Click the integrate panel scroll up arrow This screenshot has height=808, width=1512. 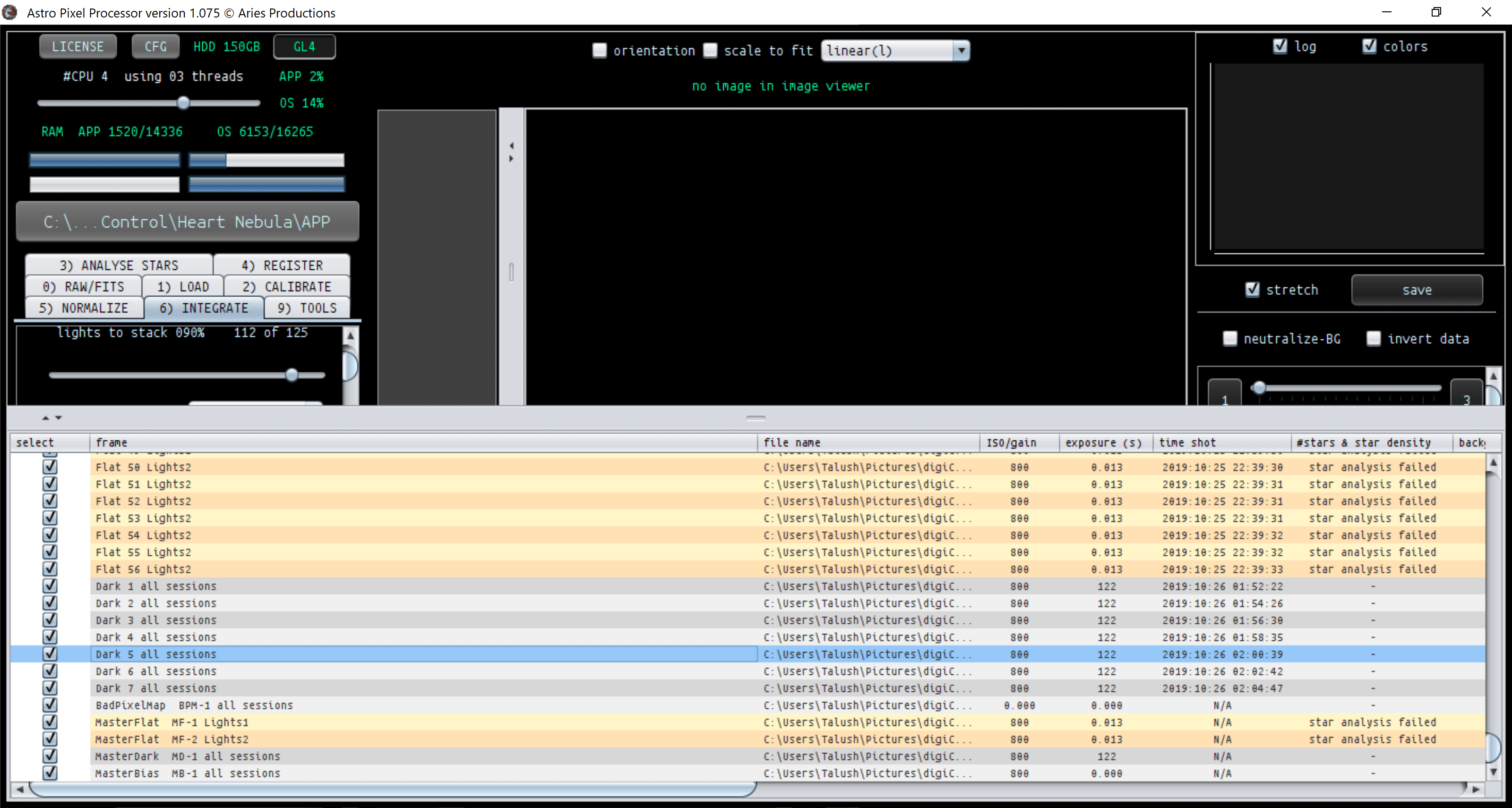351,335
